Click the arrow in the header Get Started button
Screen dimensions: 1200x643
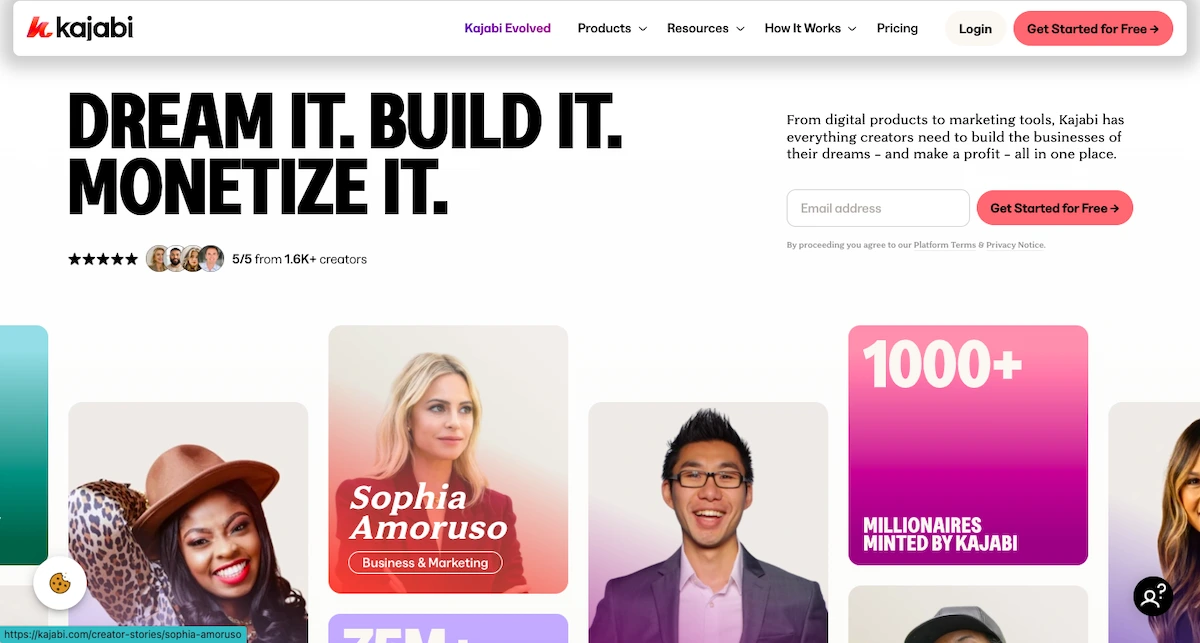(x=1155, y=29)
